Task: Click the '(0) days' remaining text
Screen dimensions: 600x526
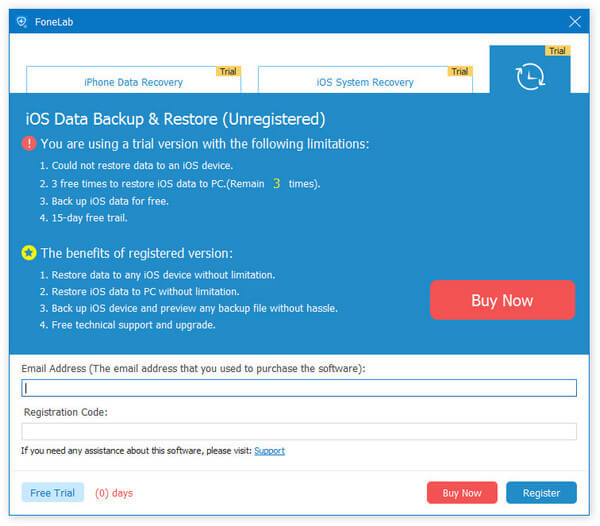Action: tap(114, 493)
